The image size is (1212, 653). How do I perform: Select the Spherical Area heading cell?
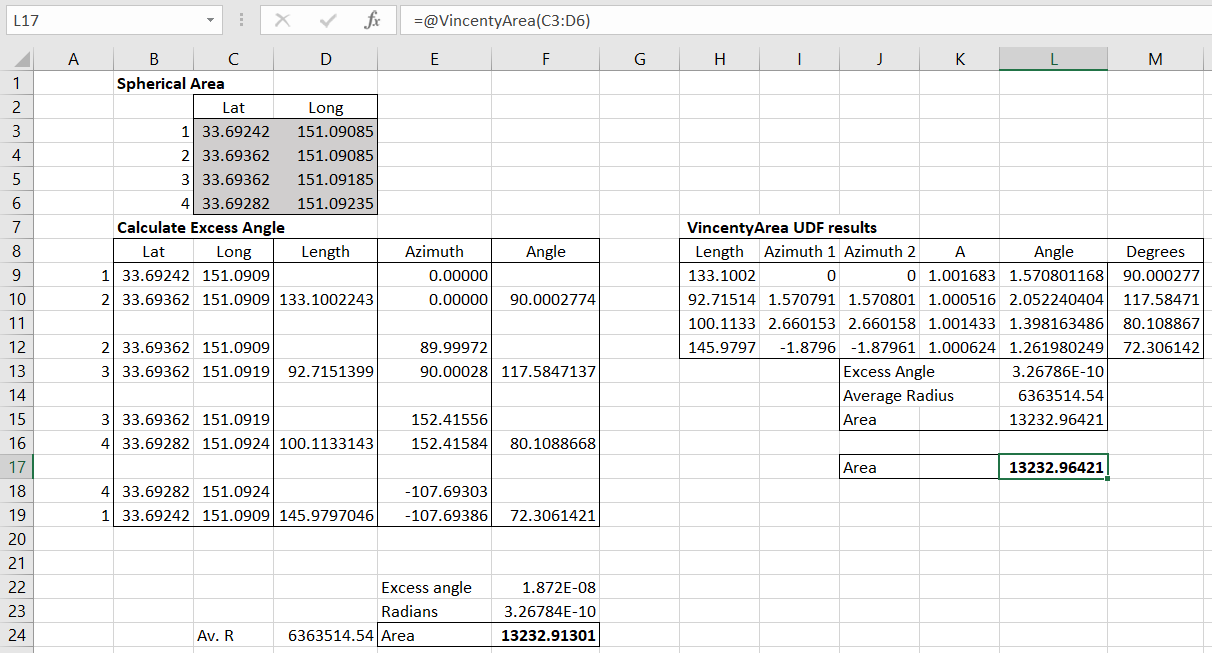click(x=154, y=83)
